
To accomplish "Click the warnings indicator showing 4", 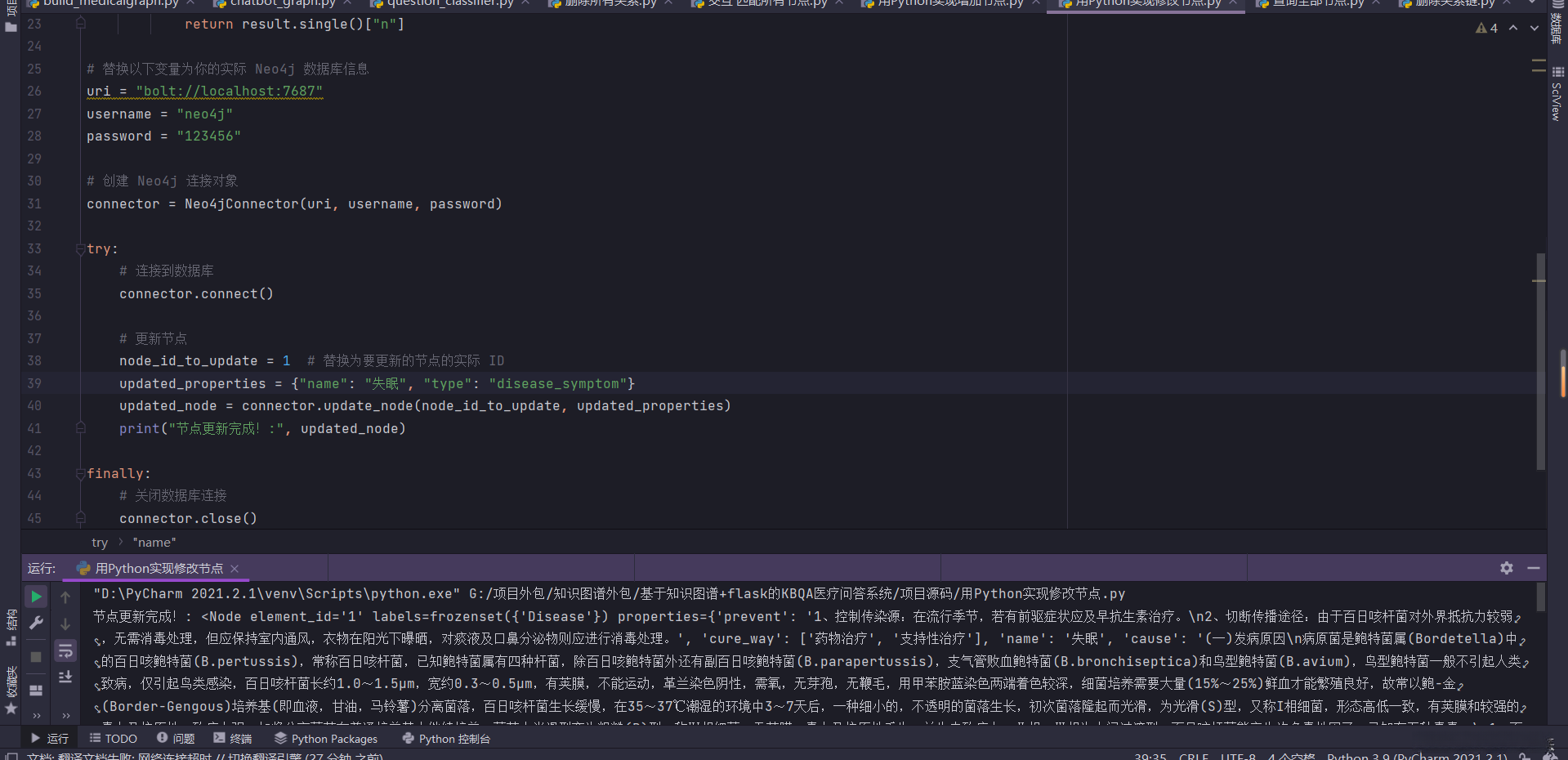I will 1486,28.
